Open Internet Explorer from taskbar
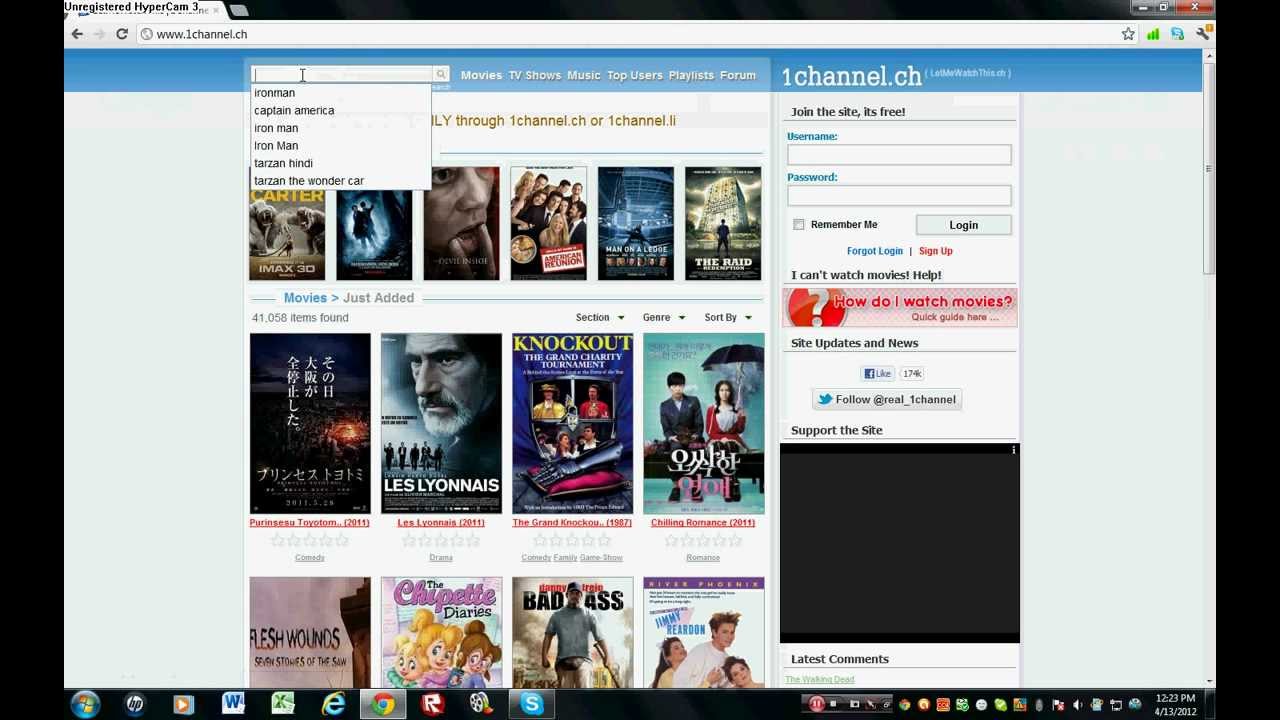 pyautogui.click(x=333, y=704)
